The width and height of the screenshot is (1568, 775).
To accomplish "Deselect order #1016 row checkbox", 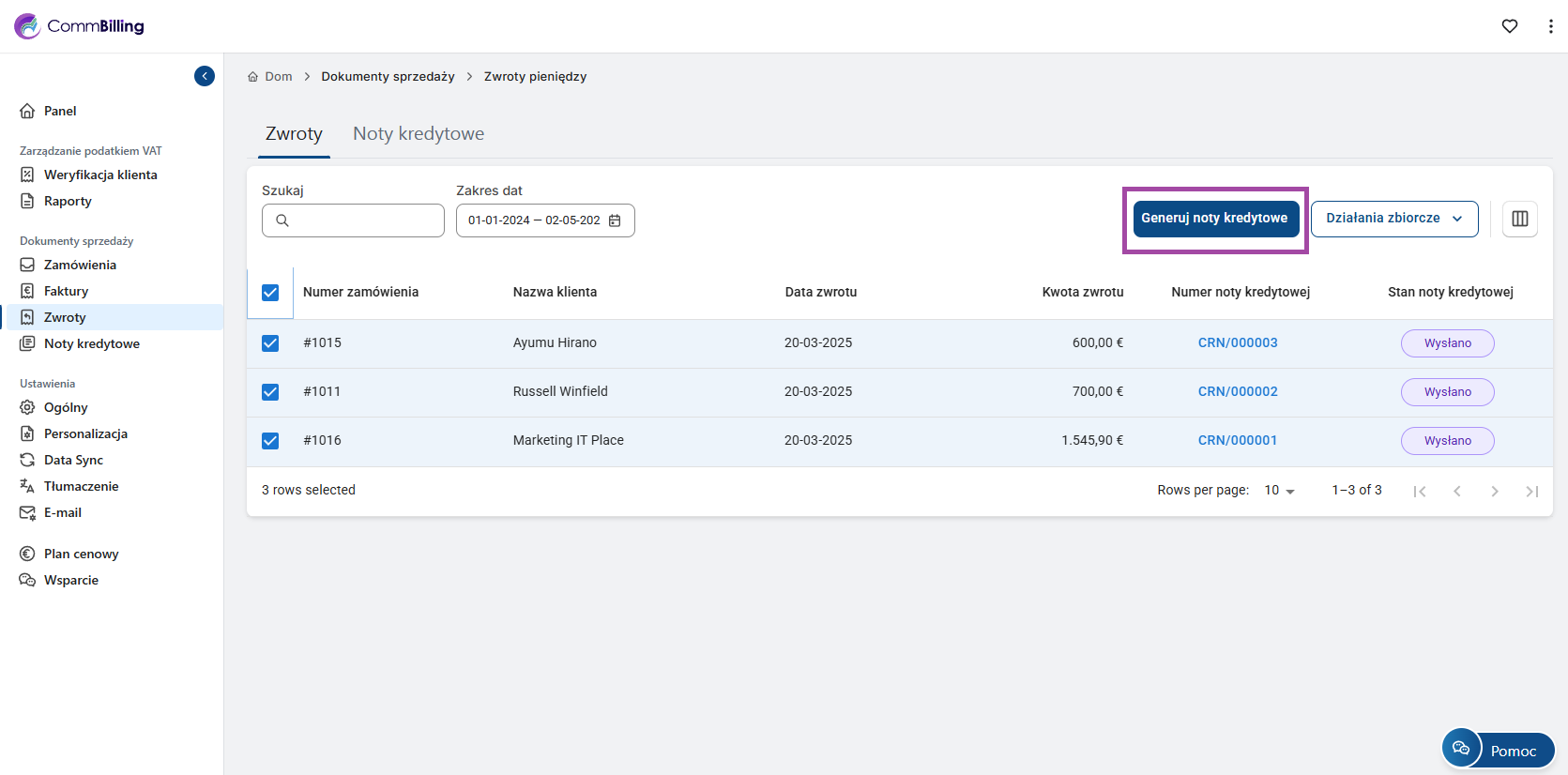I will click(x=270, y=441).
